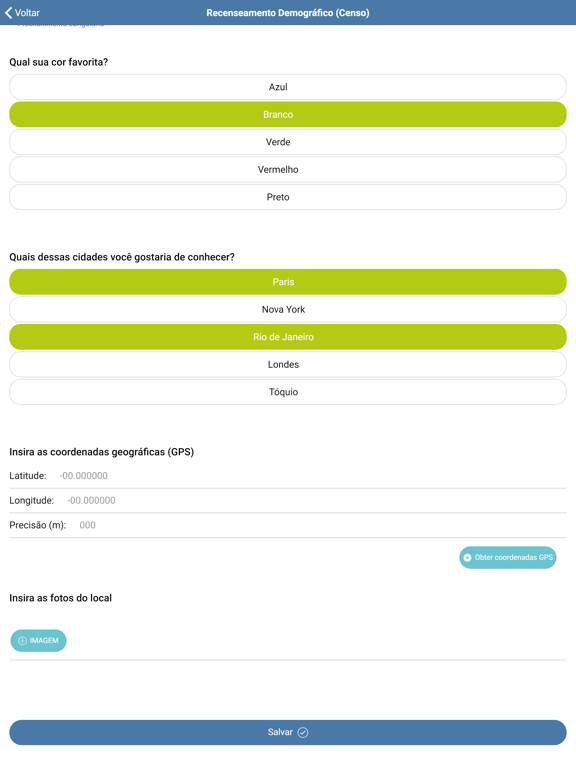Screen dimensions: 576x768
Task: Click the Obter coordenadas GPS button
Action: (x=507, y=557)
